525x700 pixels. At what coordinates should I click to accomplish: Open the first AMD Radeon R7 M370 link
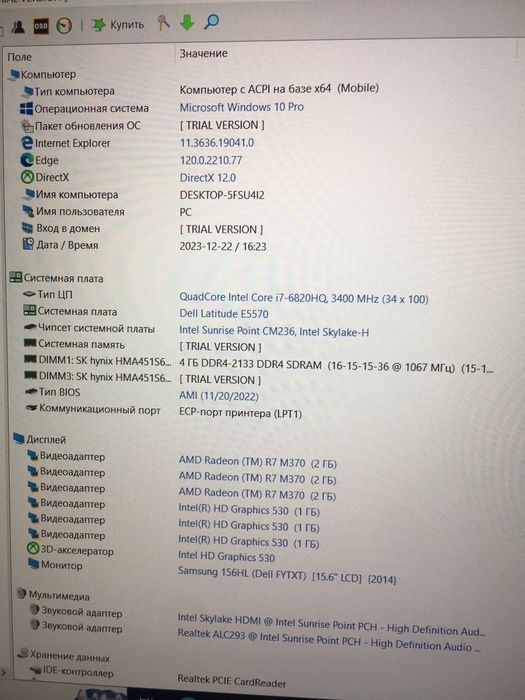coord(258,462)
